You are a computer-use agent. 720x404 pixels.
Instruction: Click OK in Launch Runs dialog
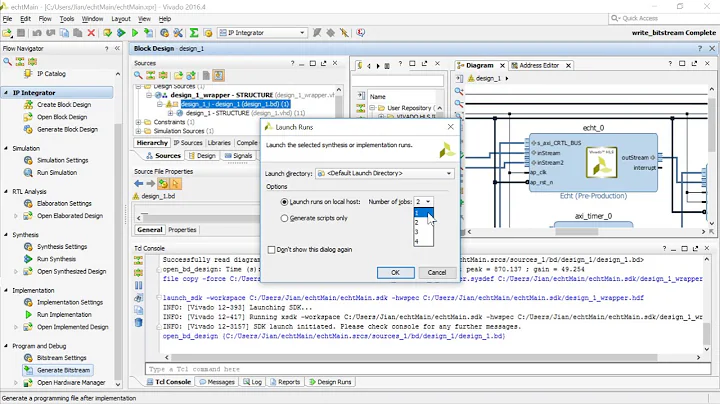[395, 273]
